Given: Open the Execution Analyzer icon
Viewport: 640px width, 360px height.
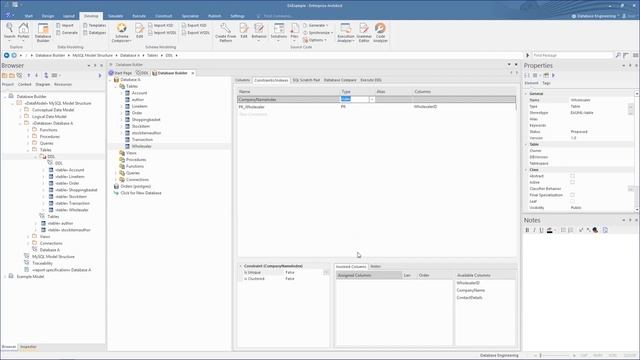Looking at the screenshot, I should pyautogui.click(x=346, y=32).
